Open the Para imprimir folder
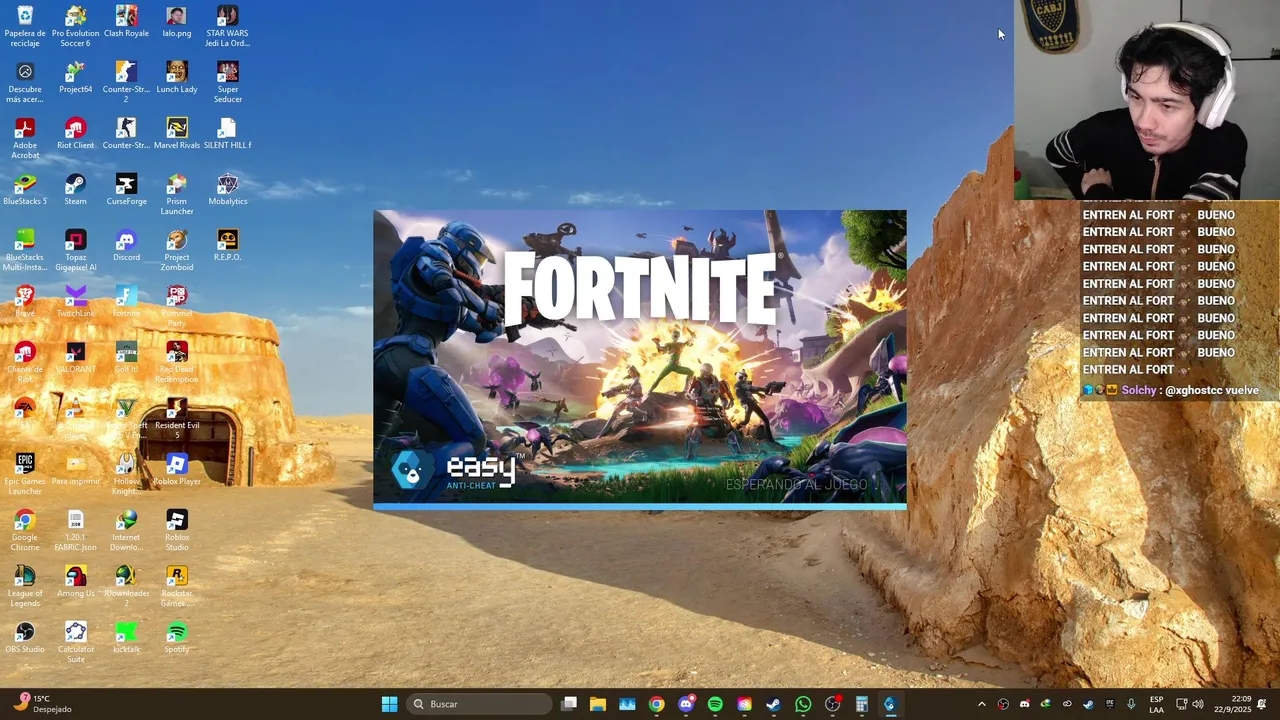 point(75,470)
